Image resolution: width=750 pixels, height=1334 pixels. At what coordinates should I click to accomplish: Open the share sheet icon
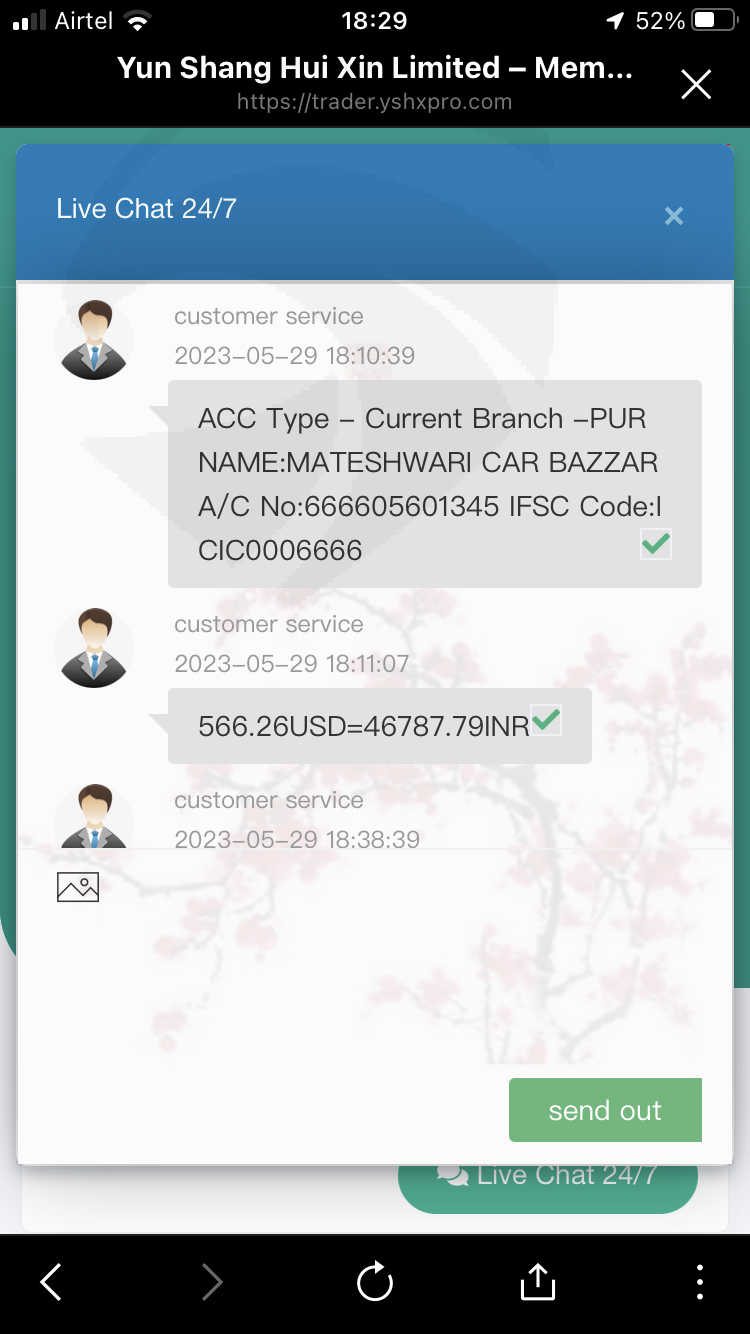(x=538, y=1281)
